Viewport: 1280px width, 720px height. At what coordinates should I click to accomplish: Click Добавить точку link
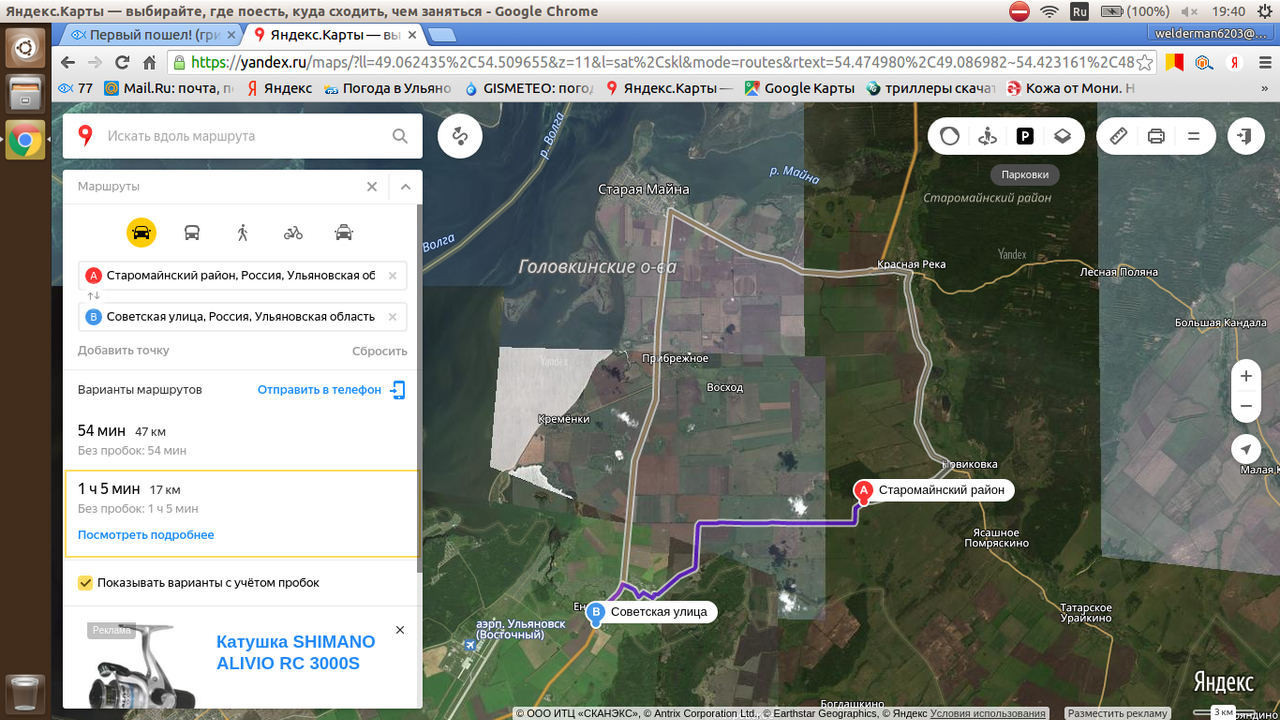[124, 351]
